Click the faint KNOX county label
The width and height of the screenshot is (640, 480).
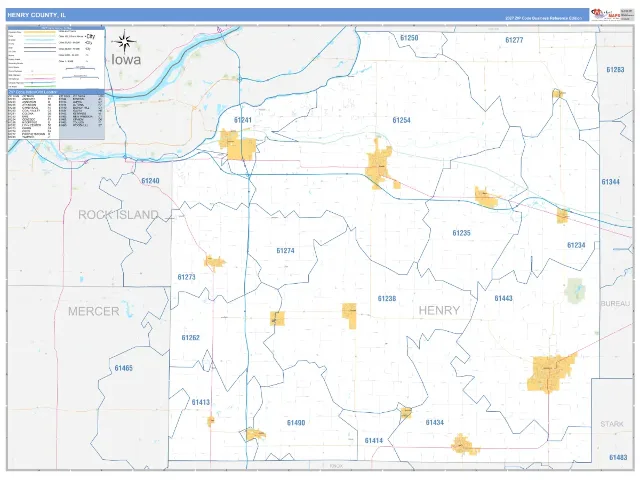(x=336, y=466)
